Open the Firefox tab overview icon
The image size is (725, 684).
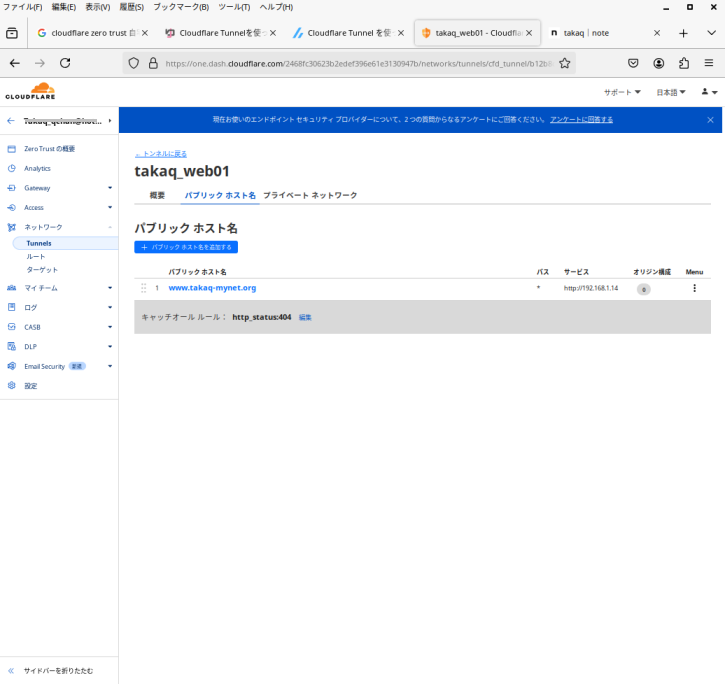point(12,33)
